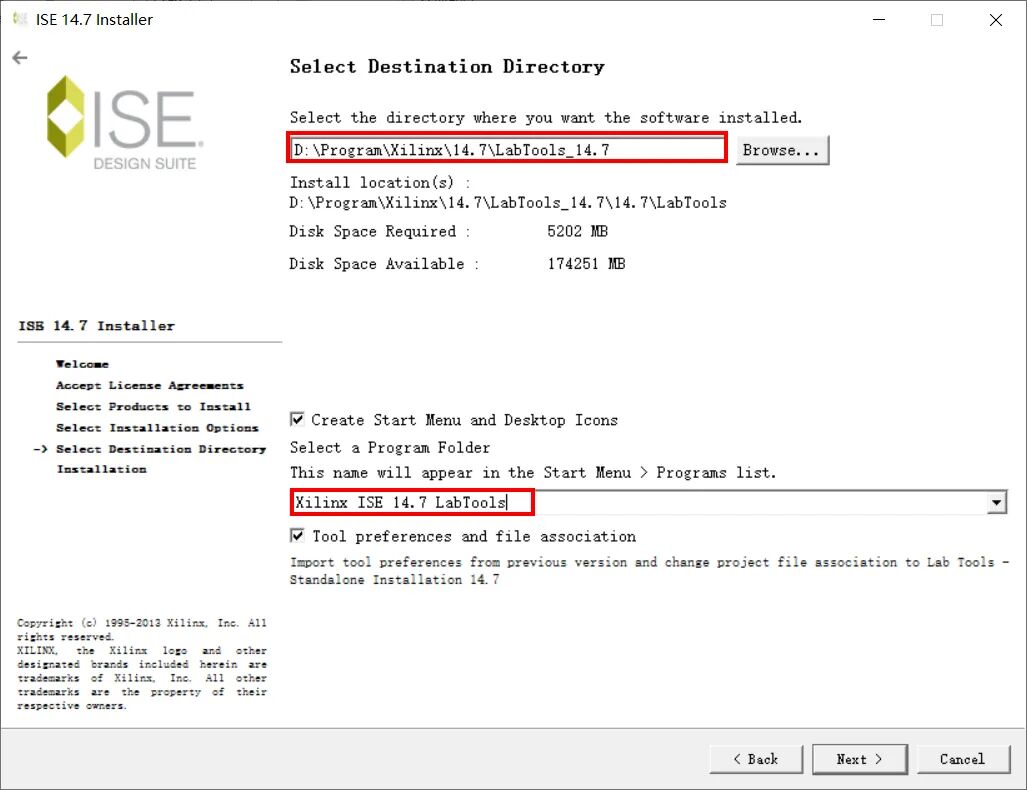Click the Xilinx copyright notice text
Viewport: 1027px width, 790px height.
(x=142, y=664)
